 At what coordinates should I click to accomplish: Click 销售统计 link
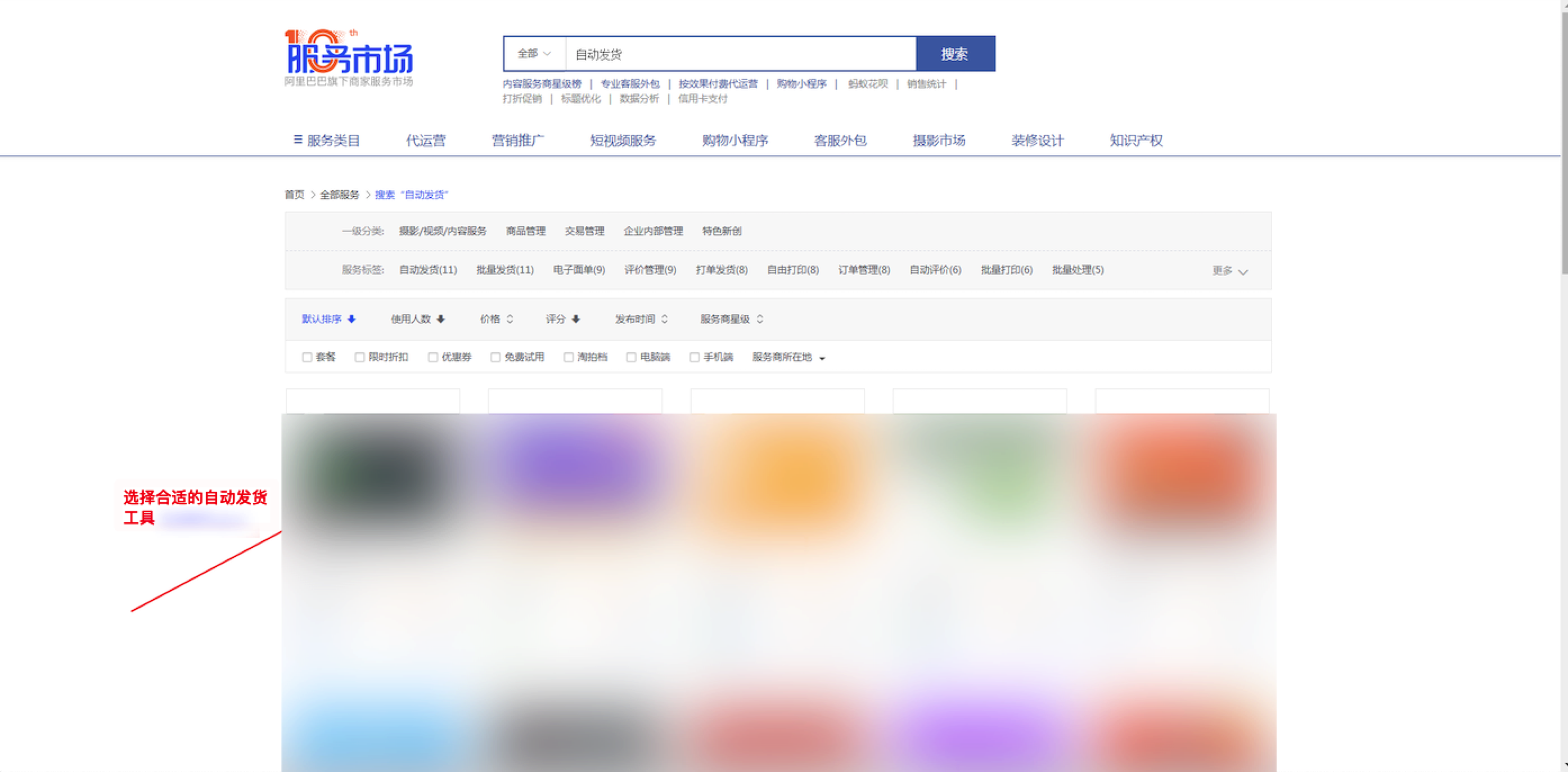click(x=926, y=84)
